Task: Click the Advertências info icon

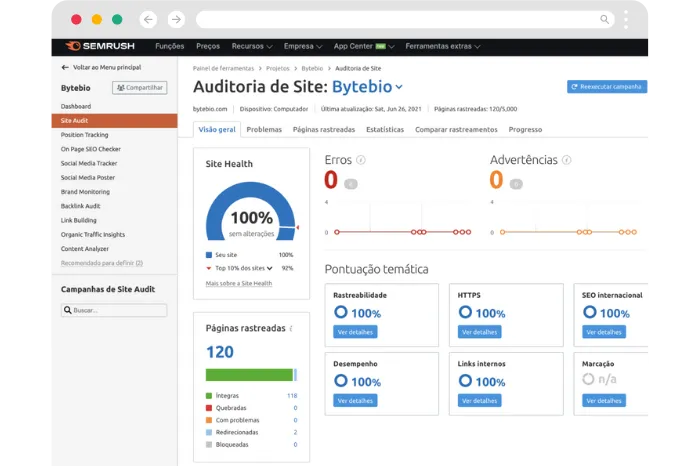Action: pyautogui.click(x=567, y=160)
